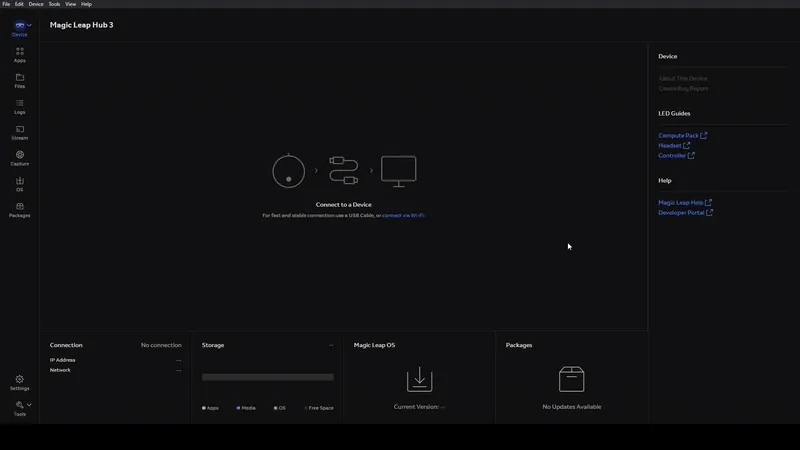Open the Controller LED guide link

click(671, 156)
